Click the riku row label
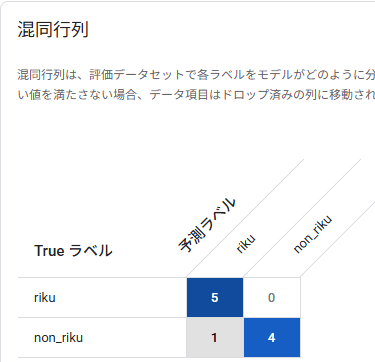 coord(45,297)
